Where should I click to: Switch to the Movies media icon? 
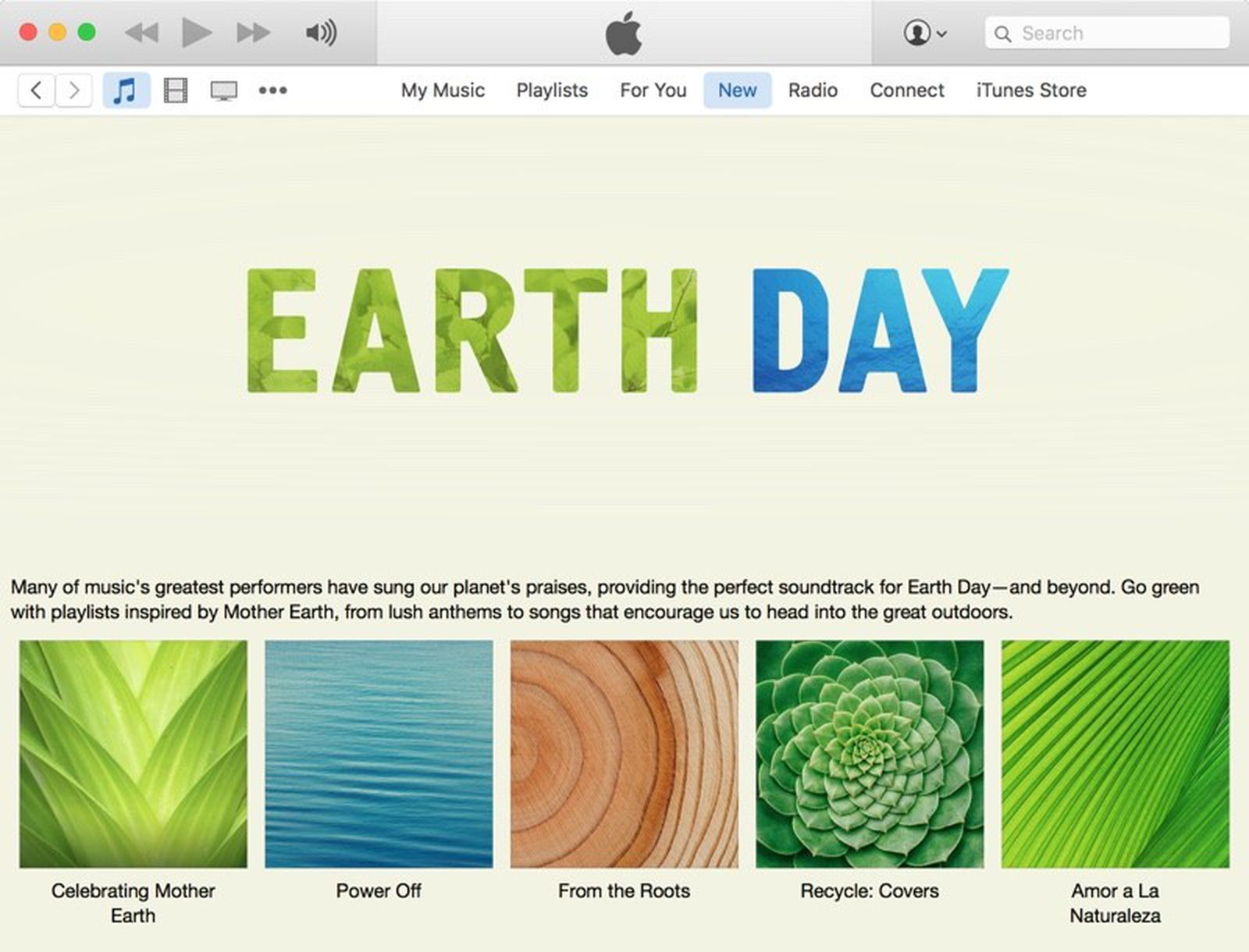click(x=176, y=90)
